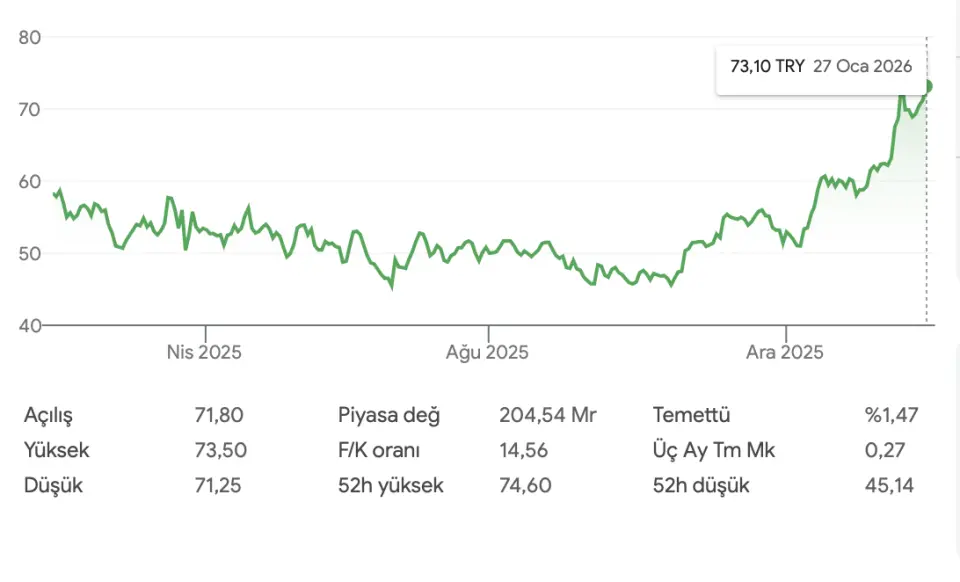Click the 40 value on price axis

tap(29, 325)
